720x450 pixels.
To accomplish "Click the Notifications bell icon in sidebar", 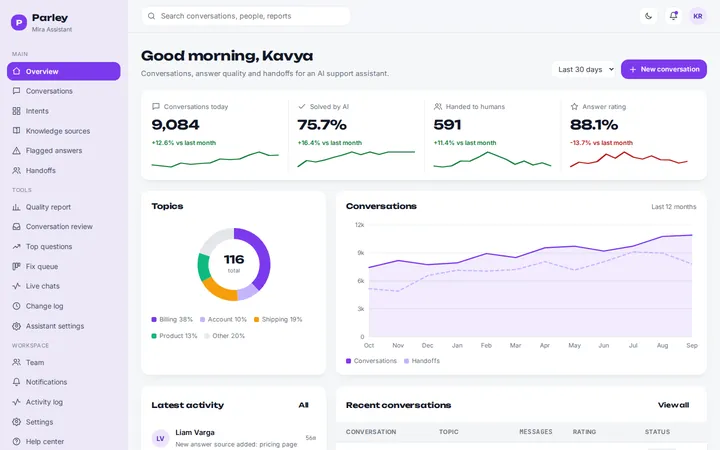I will pos(17,382).
